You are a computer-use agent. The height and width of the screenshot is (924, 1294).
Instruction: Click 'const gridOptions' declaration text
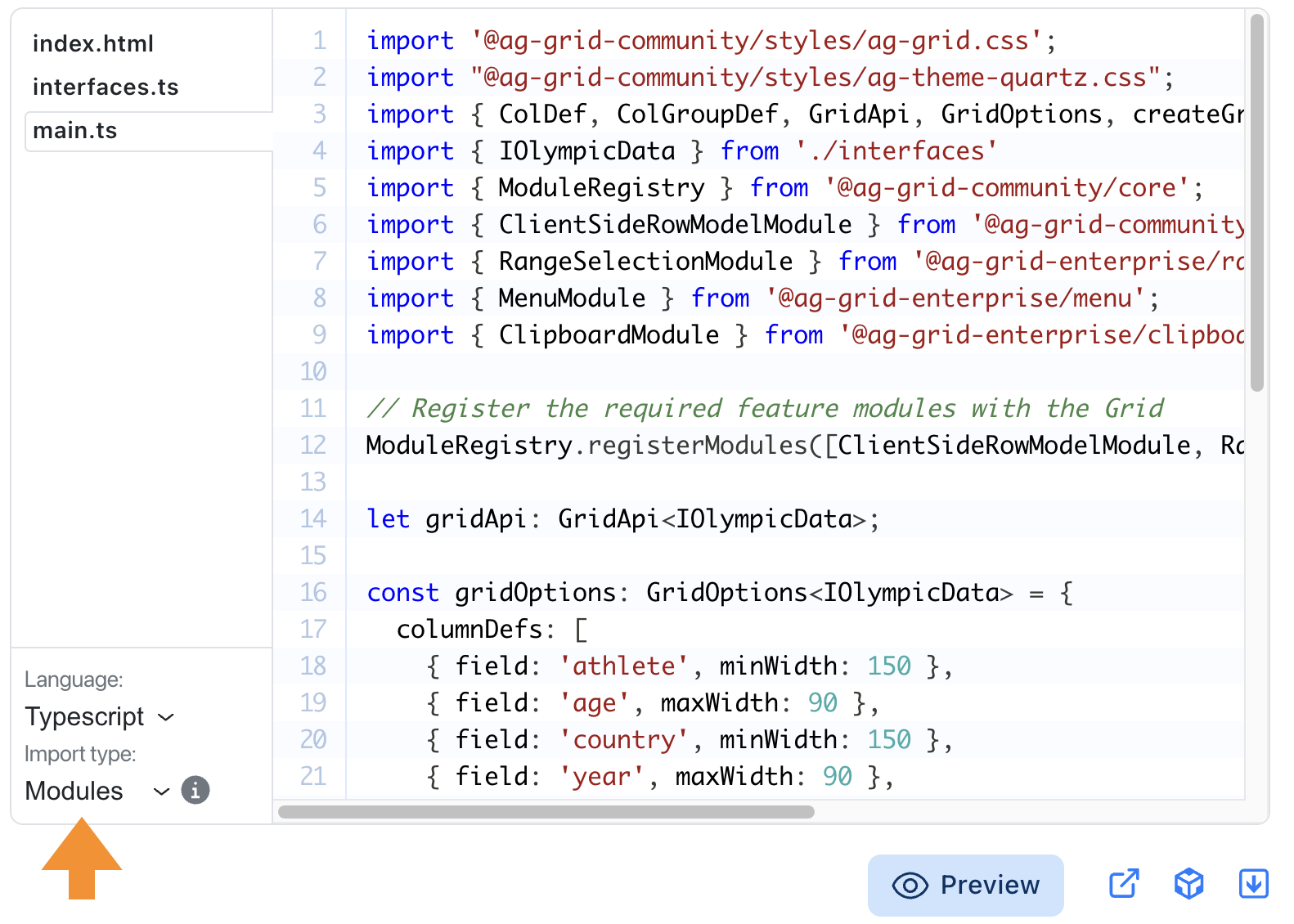coord(491,592)
